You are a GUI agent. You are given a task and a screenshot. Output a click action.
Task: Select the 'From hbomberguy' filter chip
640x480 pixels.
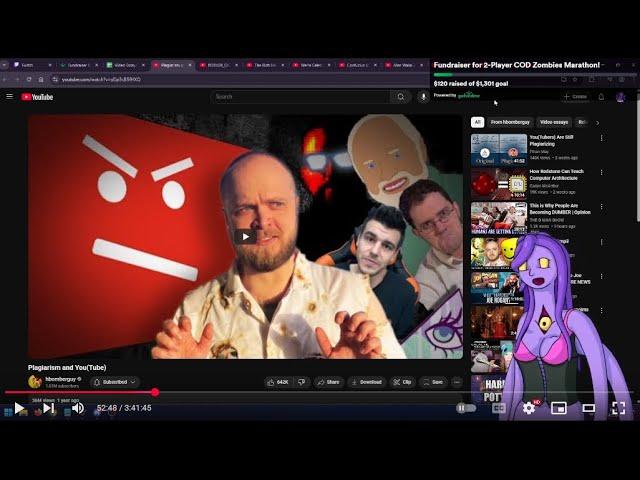click(510, 122)
